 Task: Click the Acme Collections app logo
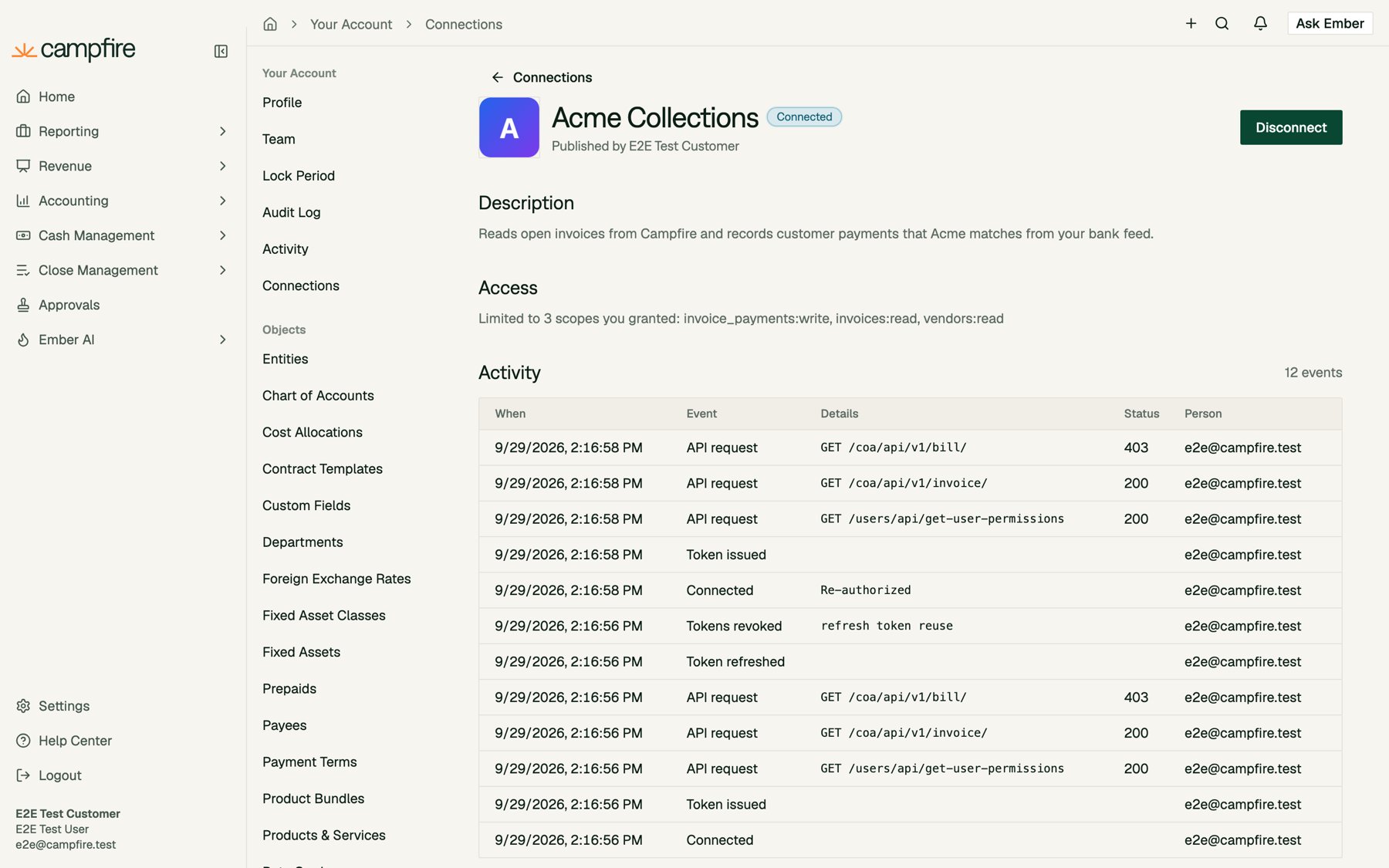(509, 127)
